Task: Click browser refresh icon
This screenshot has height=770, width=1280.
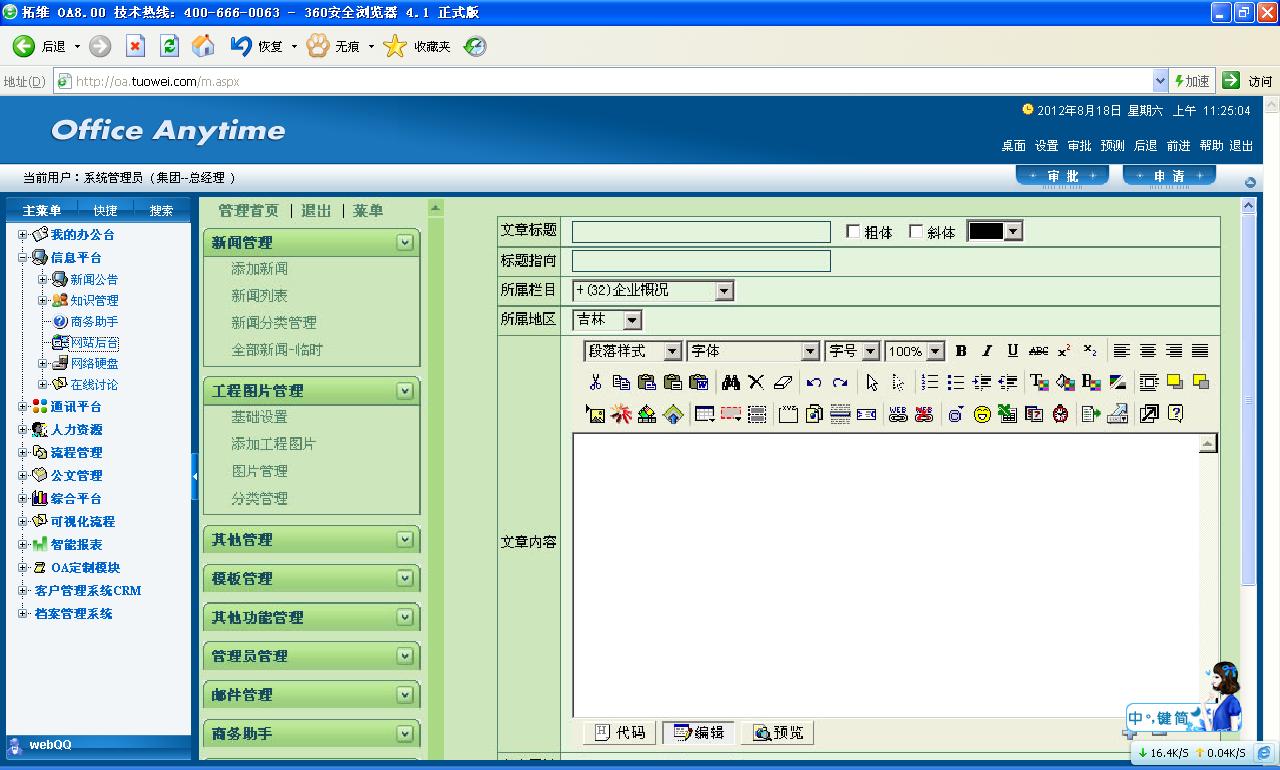Action: pos(169,46)
